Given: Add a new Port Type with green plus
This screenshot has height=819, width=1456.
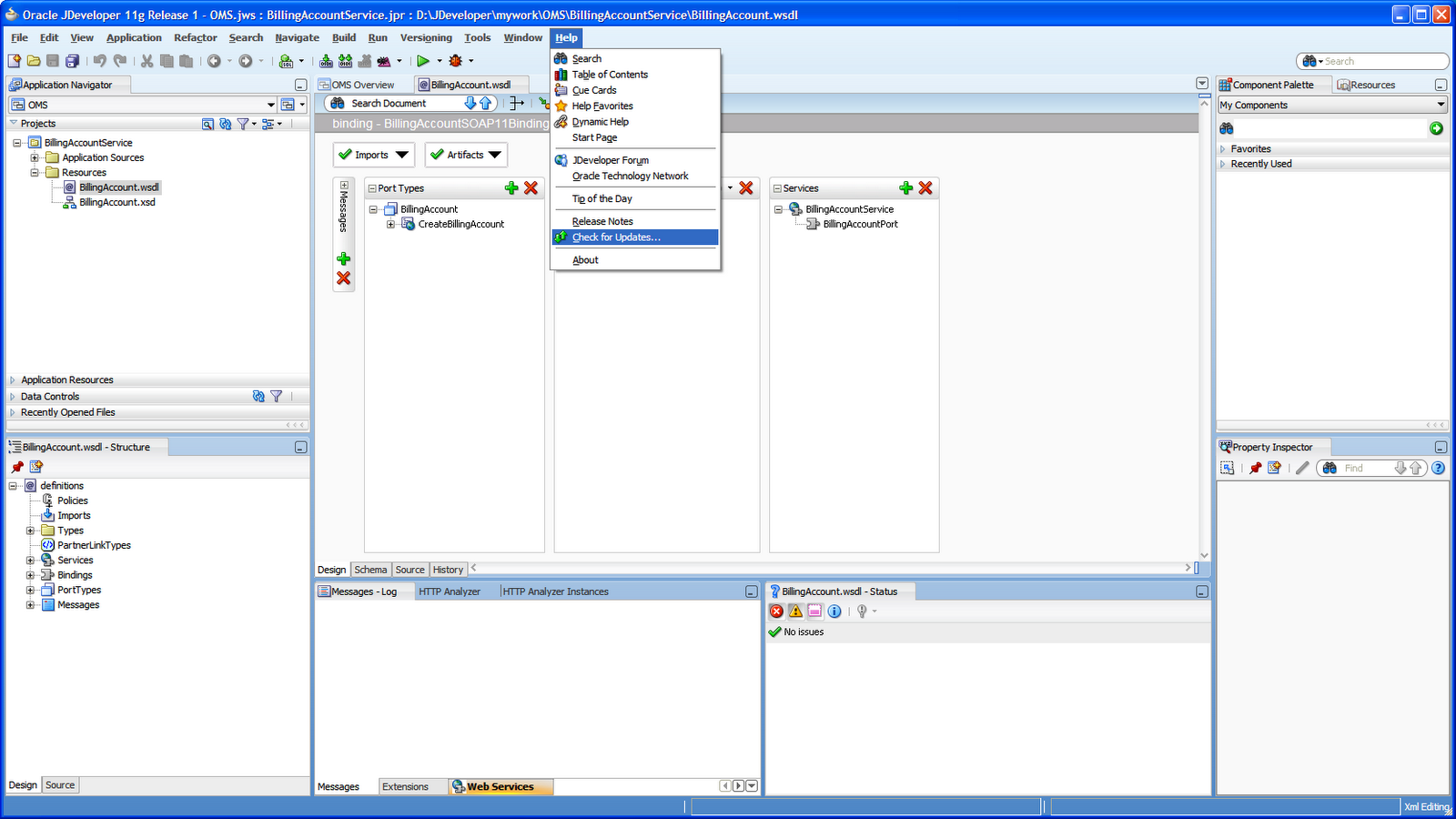Looking at the screenshot, I should 511,188.
